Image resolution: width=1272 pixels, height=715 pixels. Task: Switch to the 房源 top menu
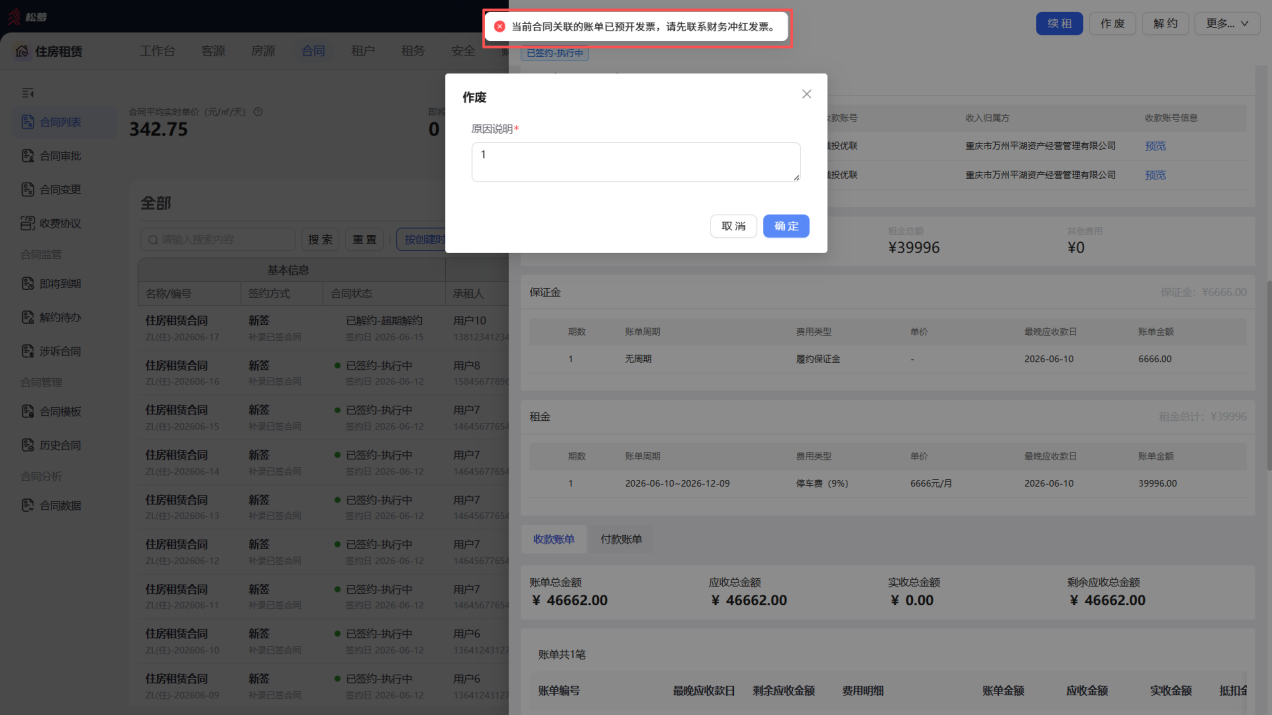(x=263, y=51)
